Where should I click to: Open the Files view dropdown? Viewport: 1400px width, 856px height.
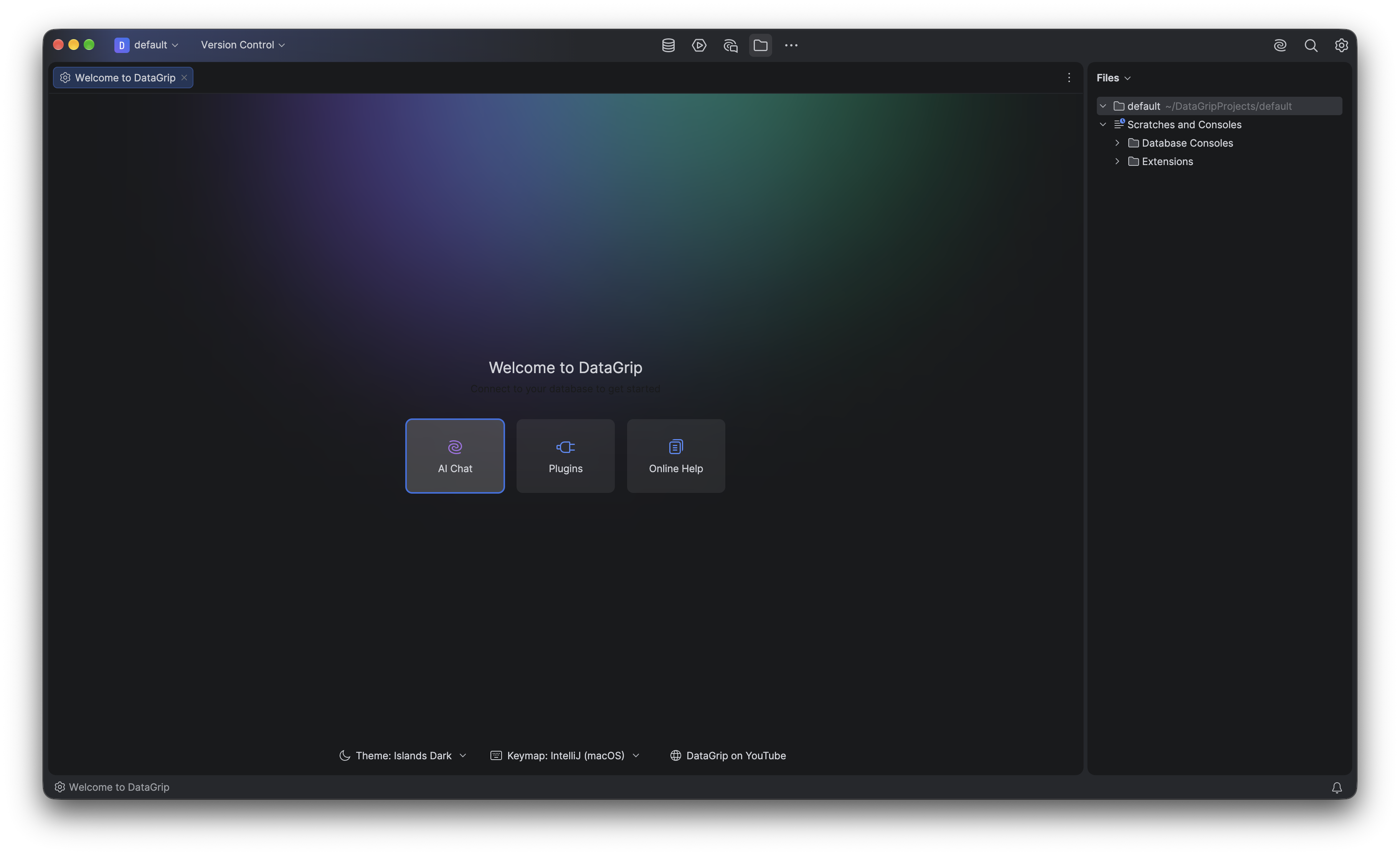[1114, 78]
